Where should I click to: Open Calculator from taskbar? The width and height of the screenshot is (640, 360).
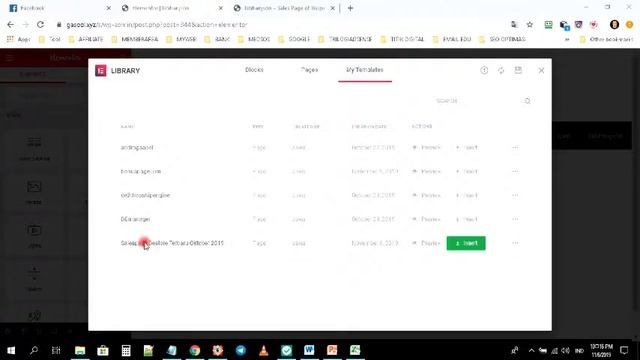126,350
